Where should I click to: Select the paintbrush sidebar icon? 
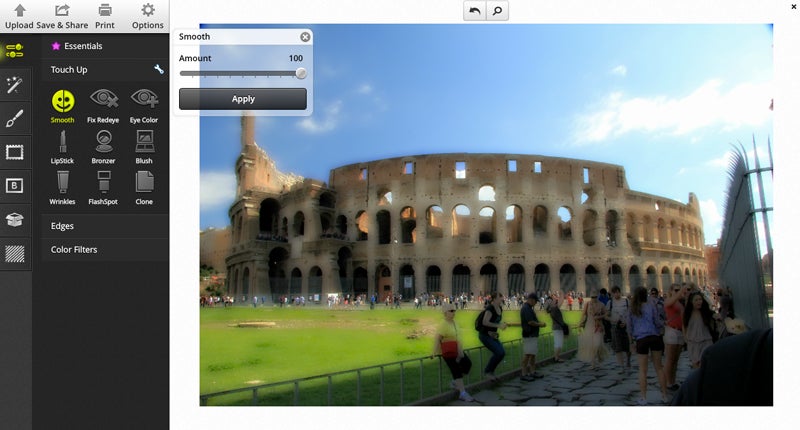(14, 119)
